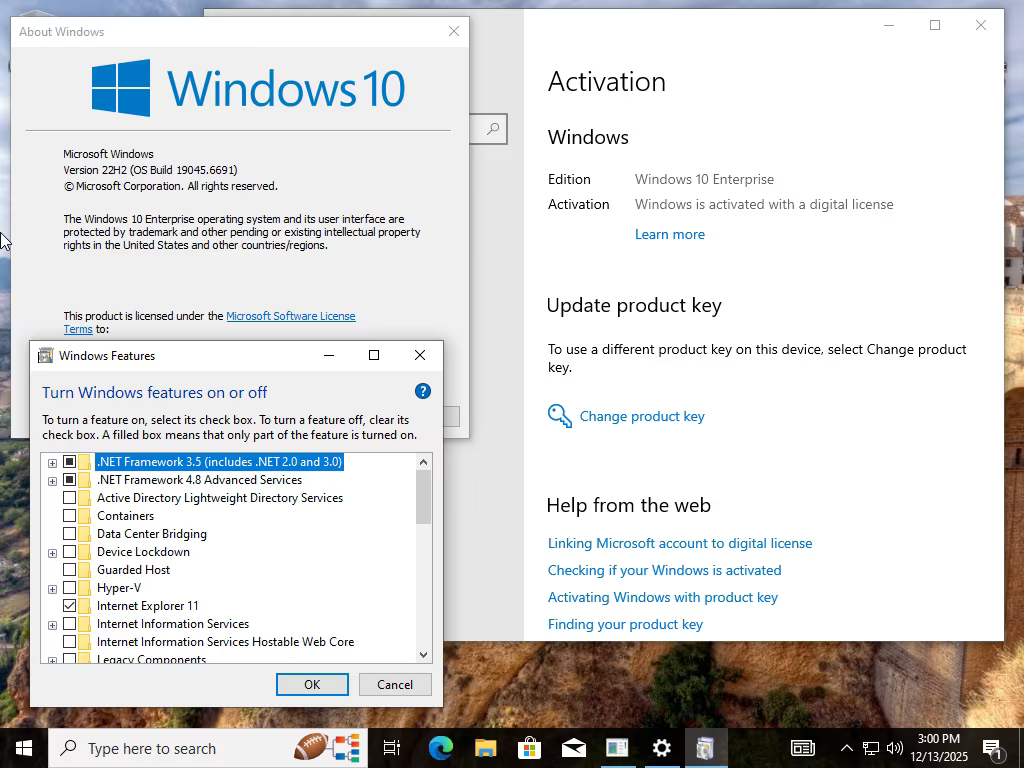Viewport: 1024px width, 768px height.
Task: Cancel the Windows Features dialog
Action: [395, 684]
